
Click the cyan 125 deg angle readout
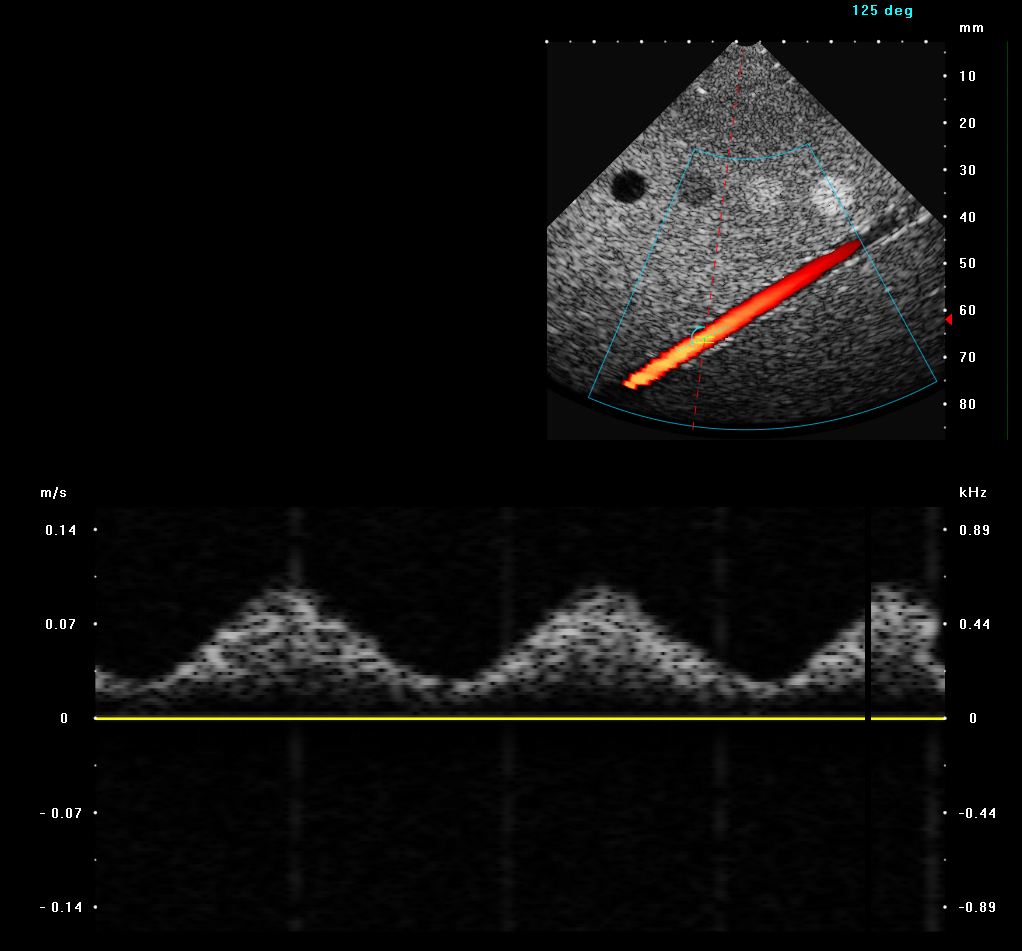(882, 11)
